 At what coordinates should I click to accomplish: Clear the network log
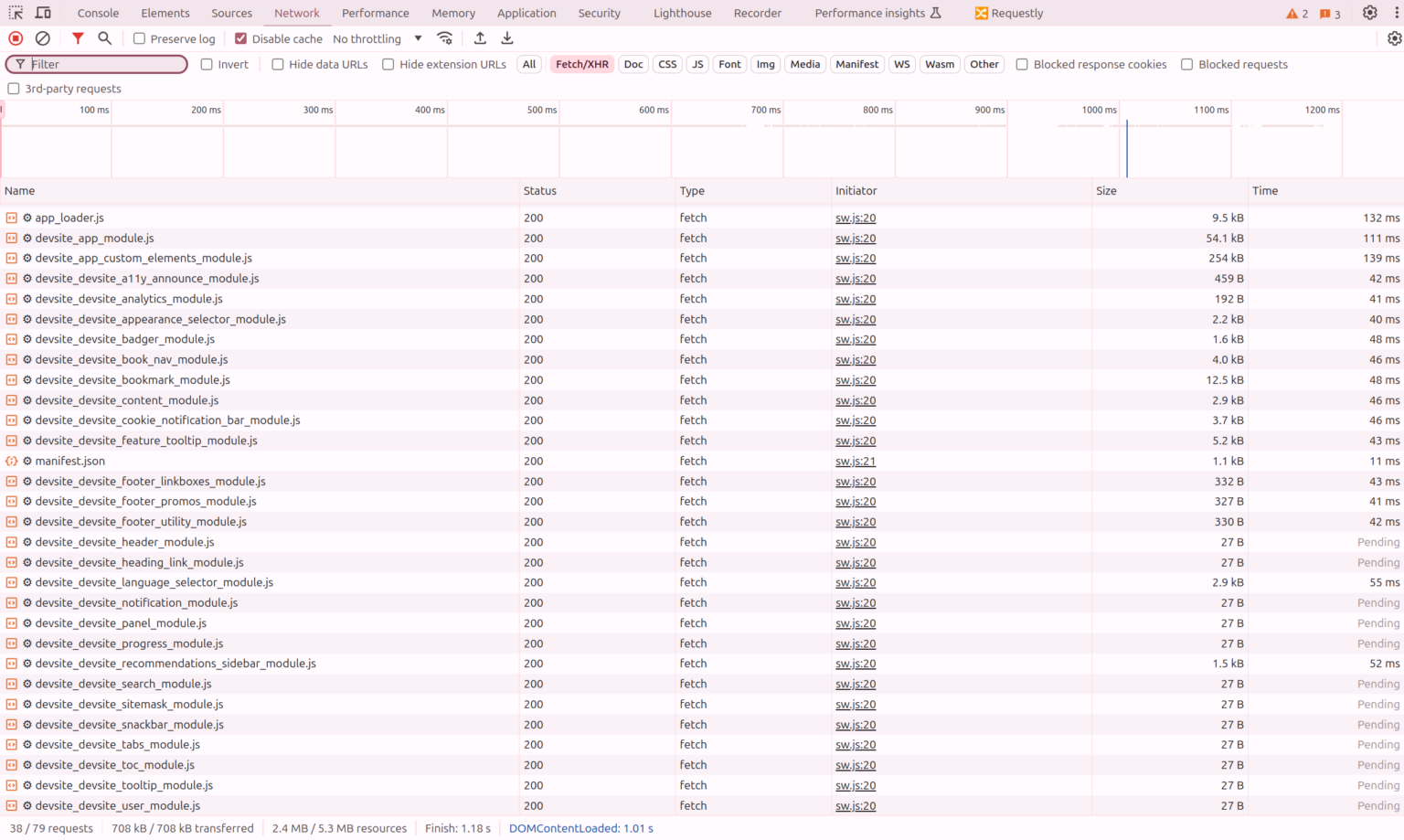click(x=42, y=37)
